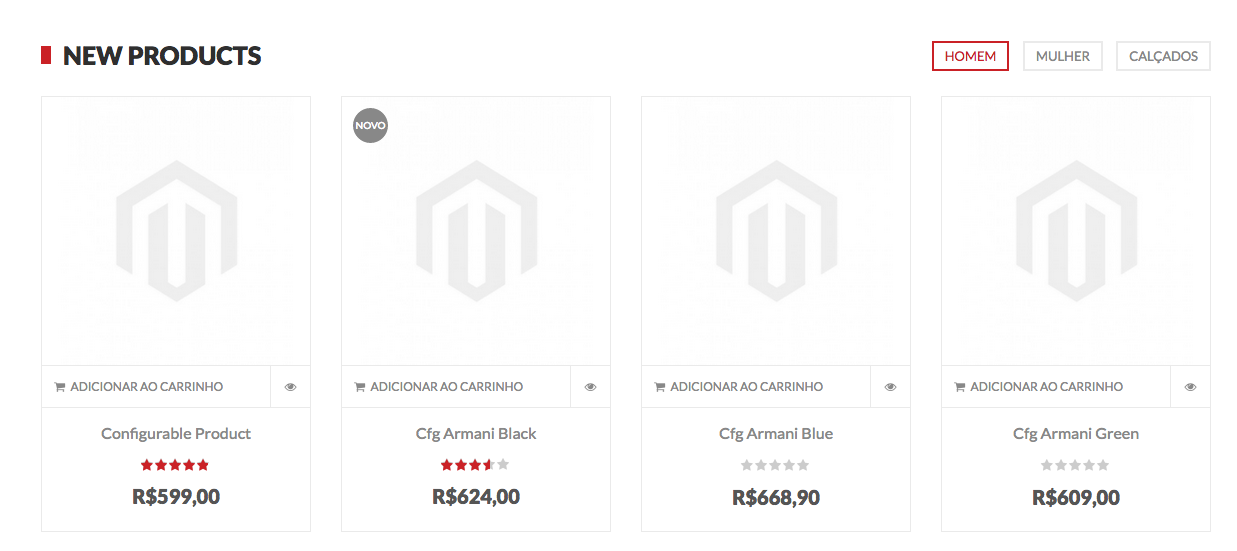This screenshot has height=551, width=1237.
Task: Click the five-star rating of Configurable Product
Action: (175, 465)
